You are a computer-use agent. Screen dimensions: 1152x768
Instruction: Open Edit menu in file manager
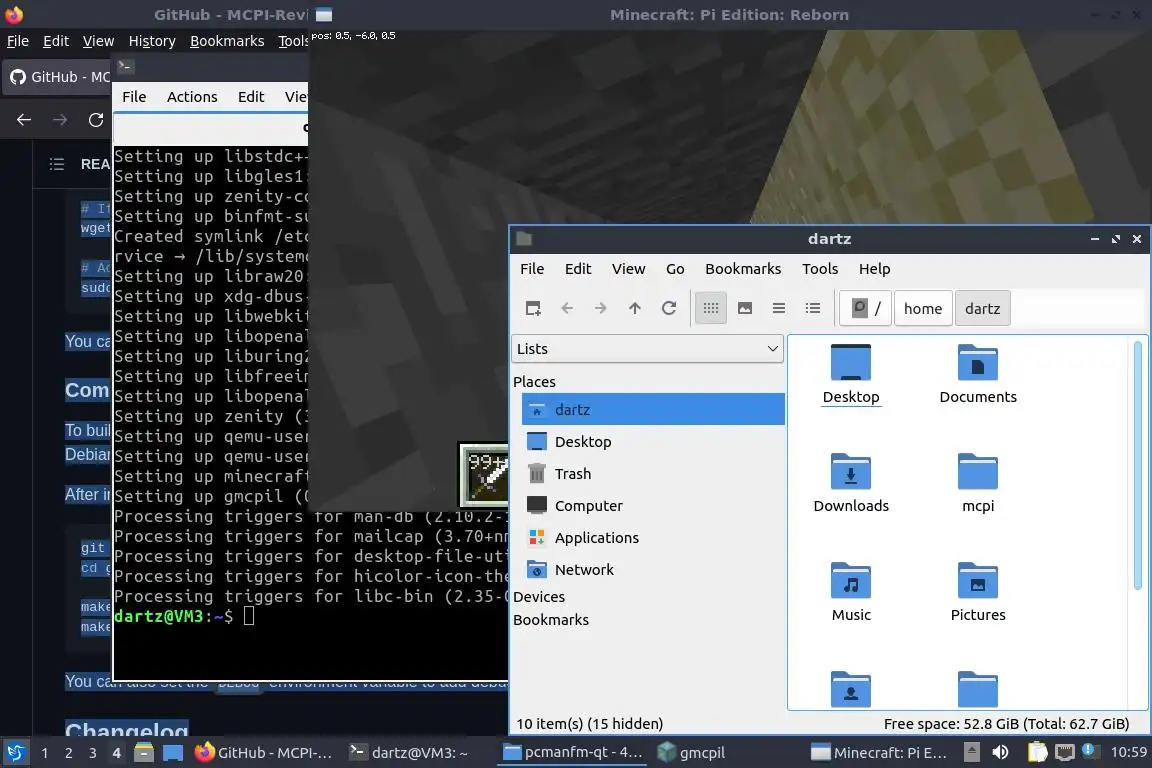[x=577, y=268]
